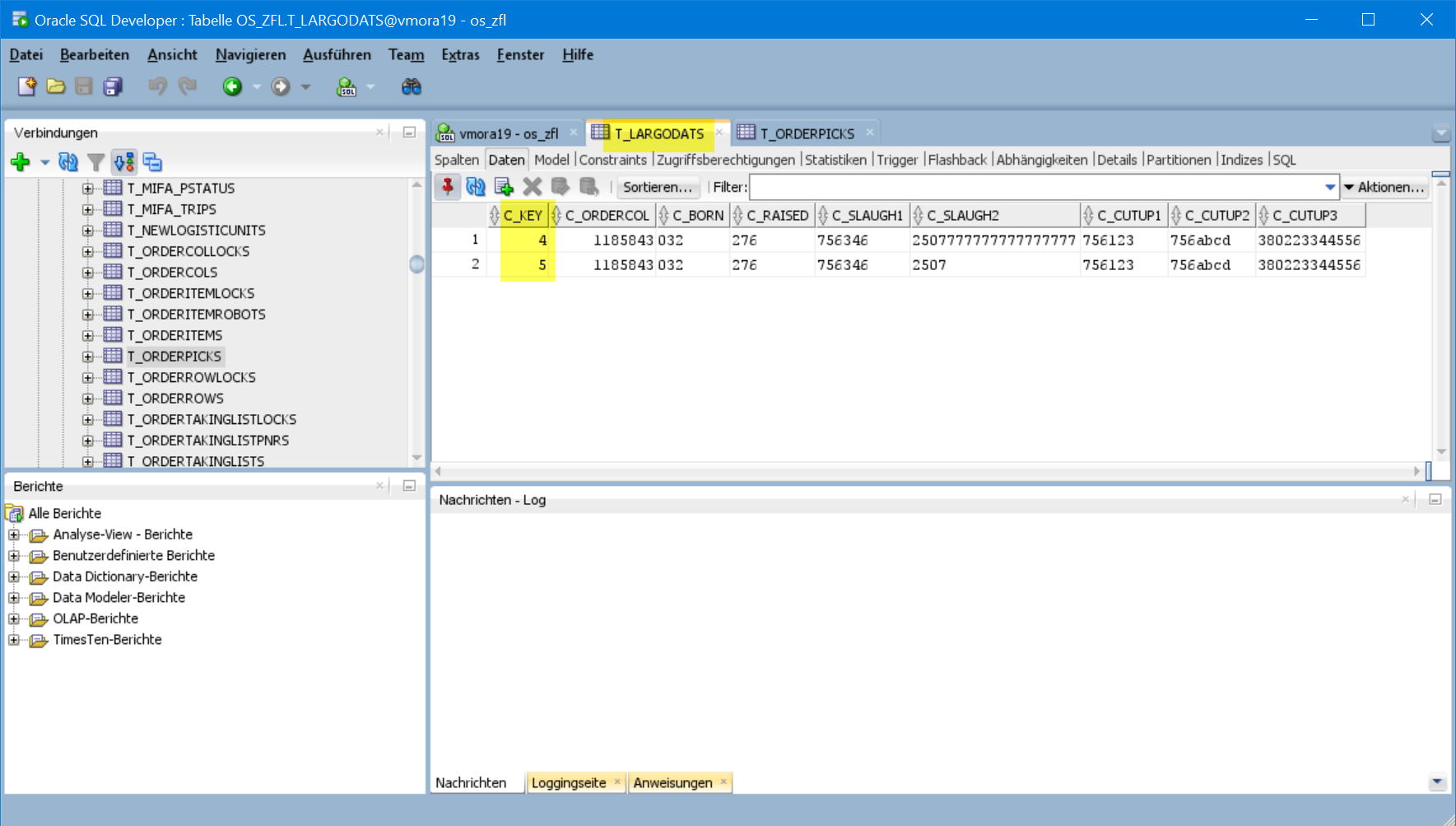Open the Aktionen... menu button
Viewport: 1456px width, 826px height.
pyautogui.click(x=1384, y=187)
